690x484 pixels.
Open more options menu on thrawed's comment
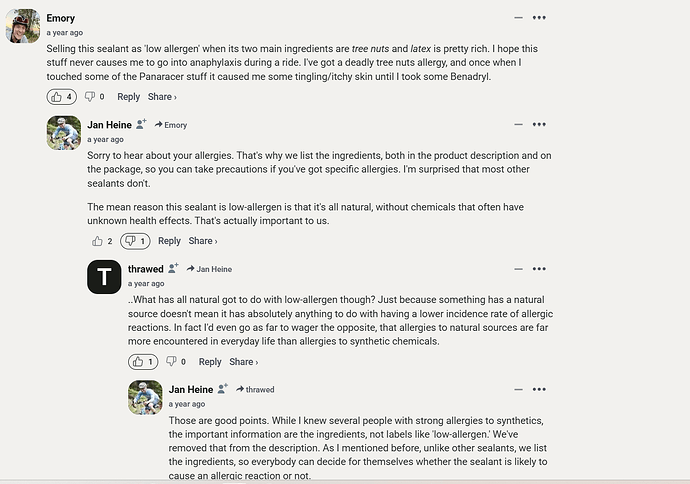click(x=540, y=269)
